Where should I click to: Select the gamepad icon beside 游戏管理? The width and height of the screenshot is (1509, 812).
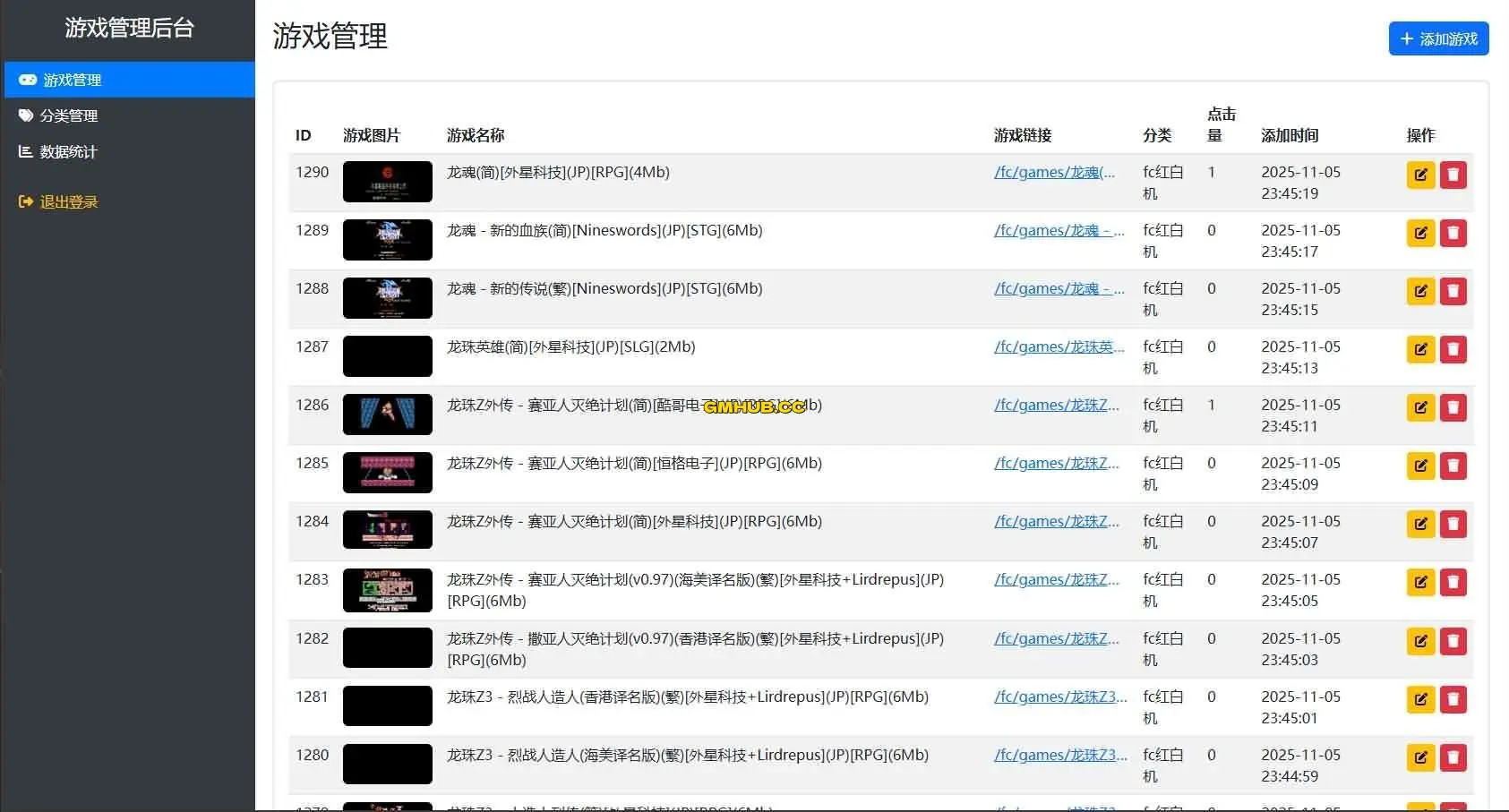(x=26, y=79)
